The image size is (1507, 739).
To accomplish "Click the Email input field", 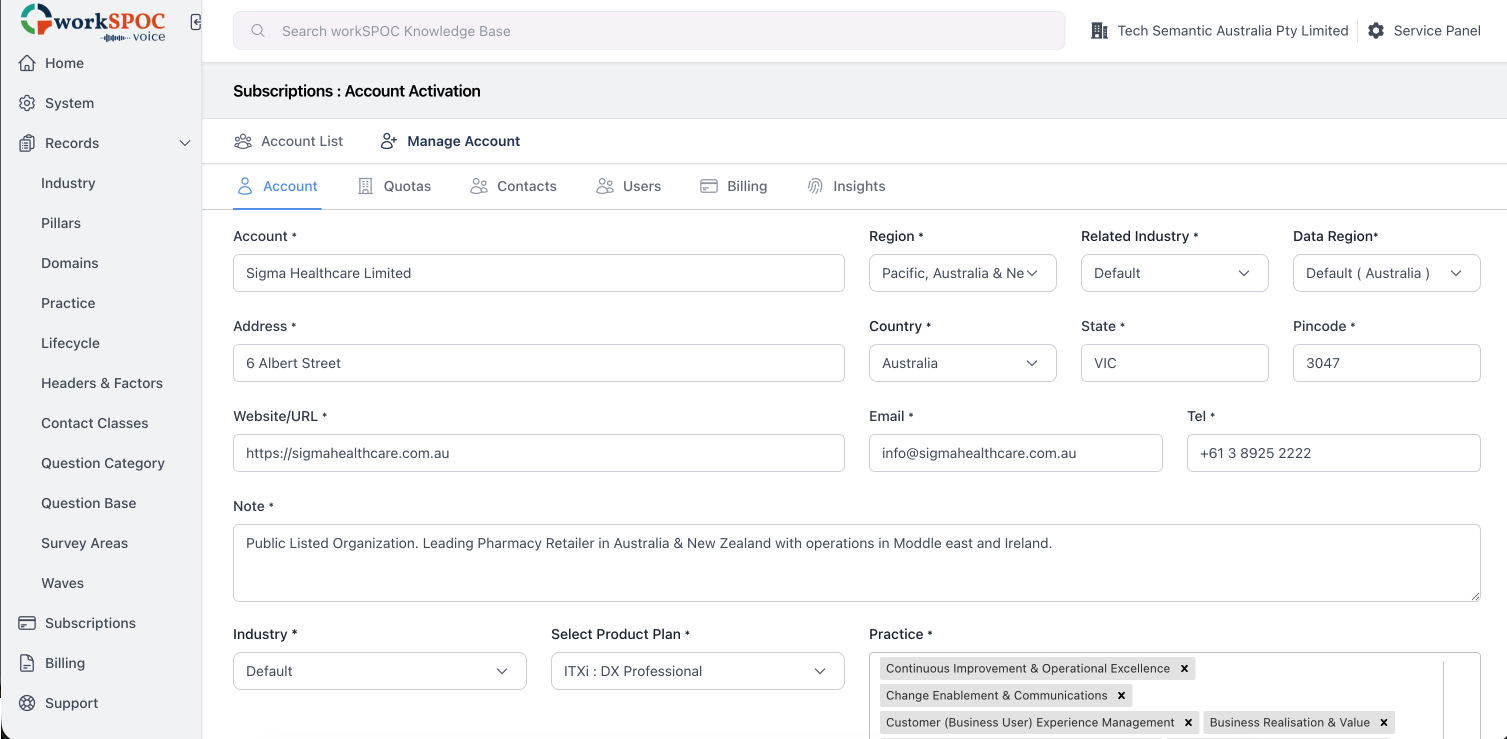I will (x=1016, y=453).
